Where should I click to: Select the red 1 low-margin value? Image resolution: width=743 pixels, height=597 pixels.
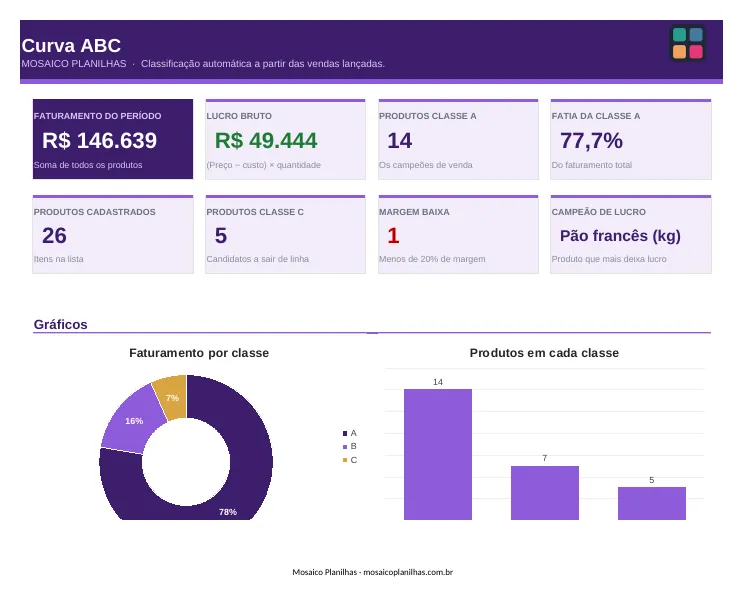pos(393,236)
